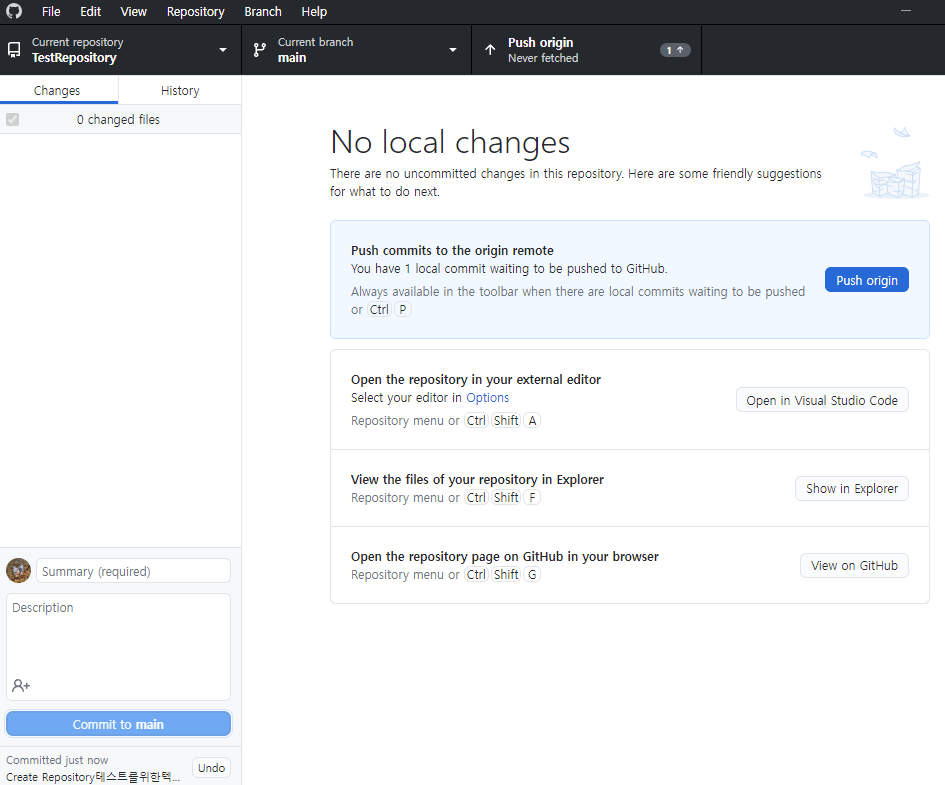
Task: Click the 'Committed just now' text
Action: (x=57, y=760)
